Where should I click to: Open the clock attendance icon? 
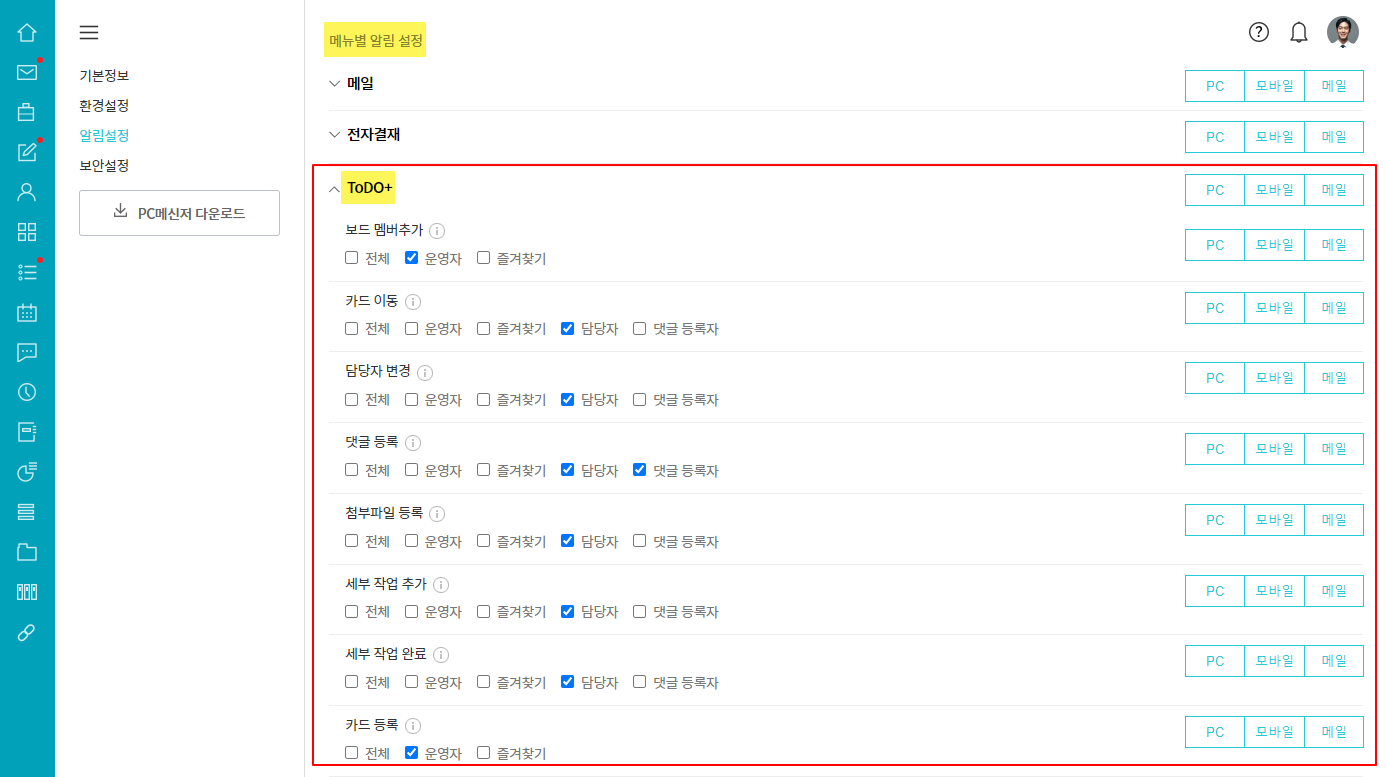click(x=27, y=392)
